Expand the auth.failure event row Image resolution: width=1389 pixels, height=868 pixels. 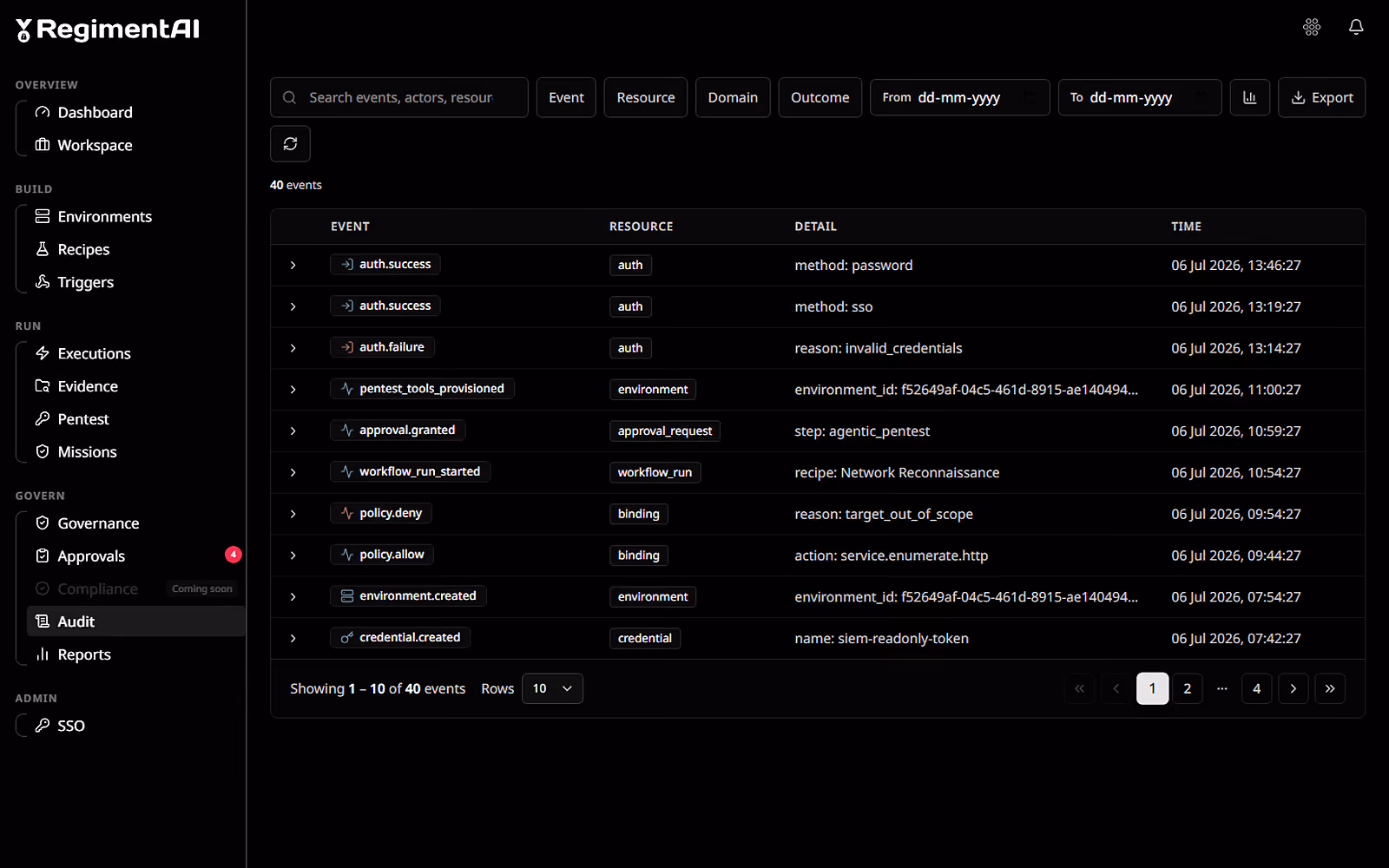point(293,348)
